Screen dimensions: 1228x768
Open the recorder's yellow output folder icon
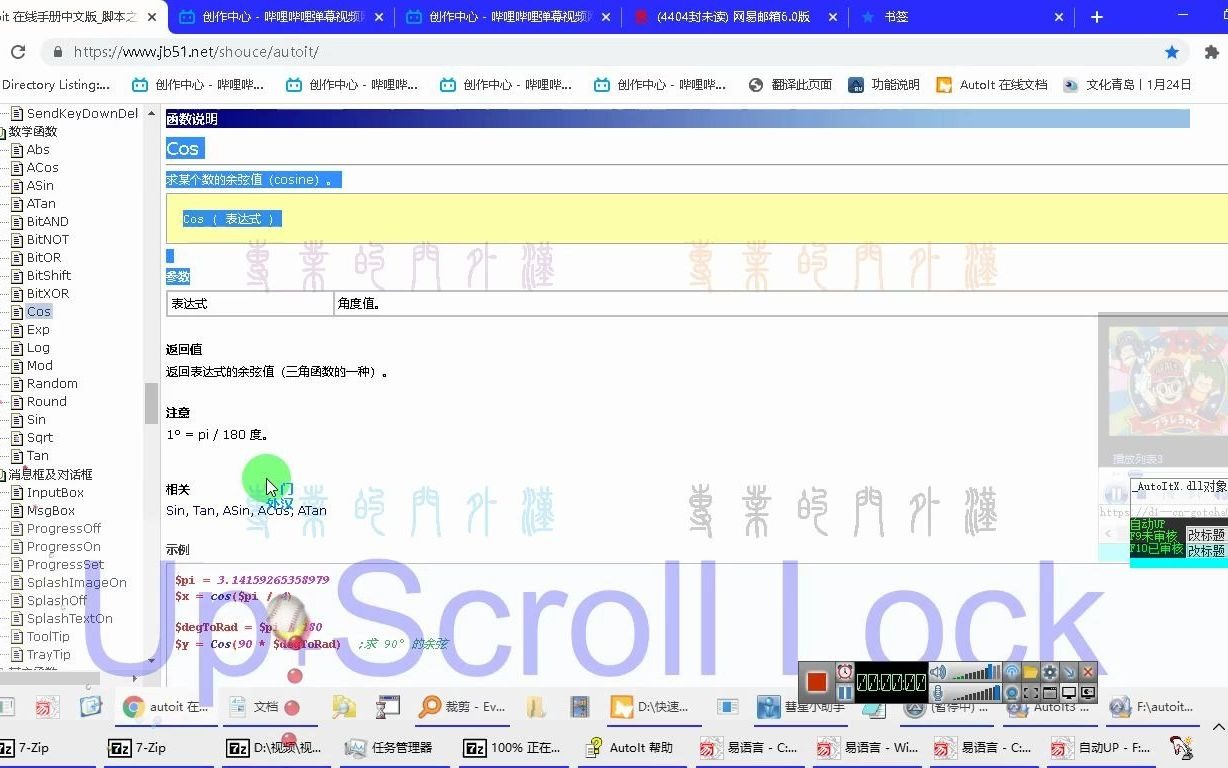1030,671
